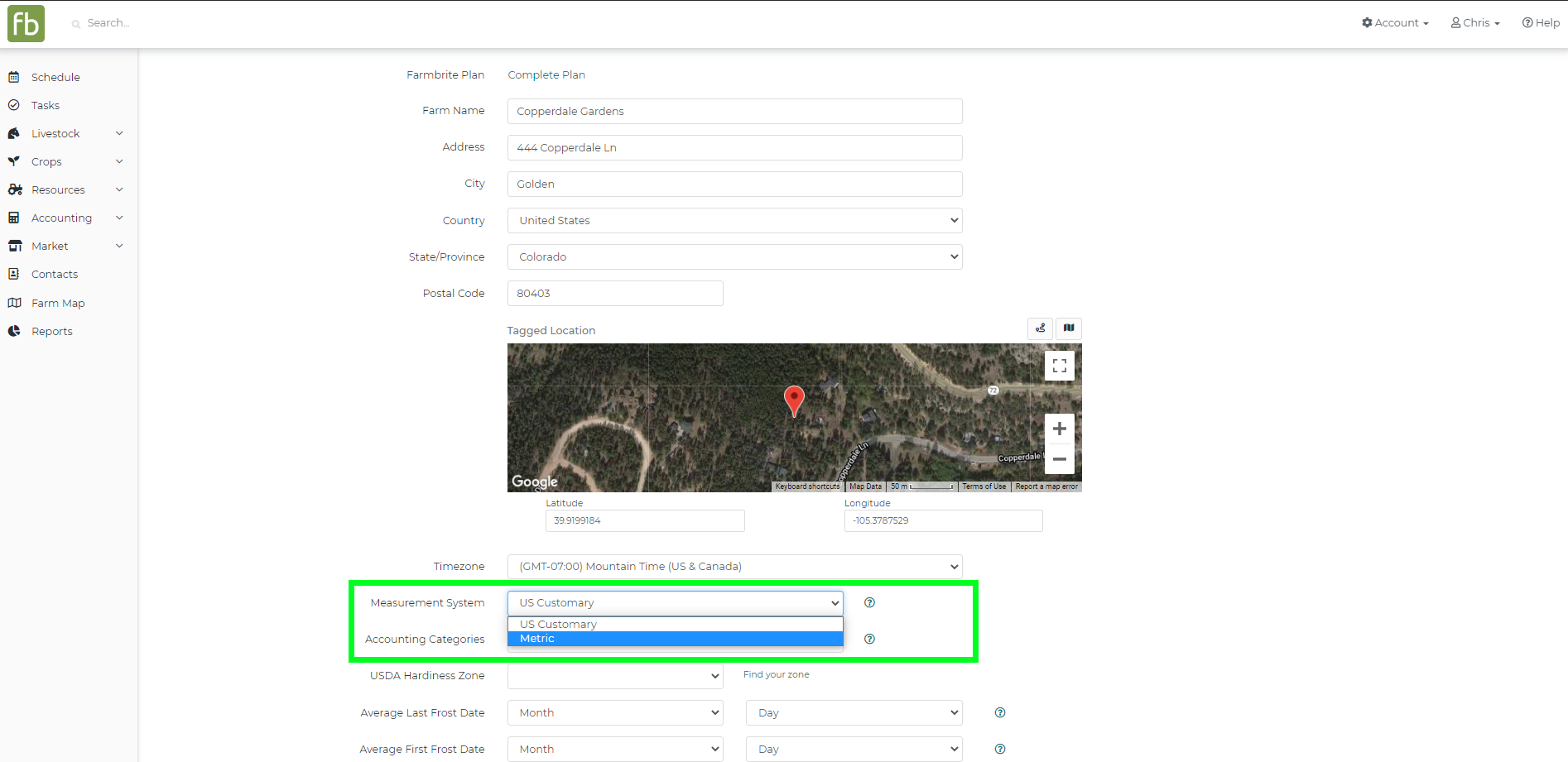Open the Country dropdown
This screenshot has height=762, width=1568.
[734, 221]
